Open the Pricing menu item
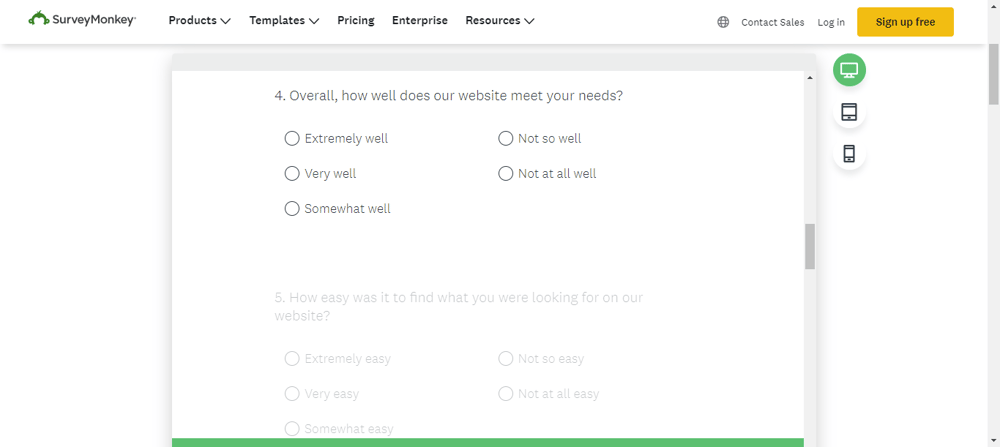This screenshot has height=447, width=1000. 356,20
